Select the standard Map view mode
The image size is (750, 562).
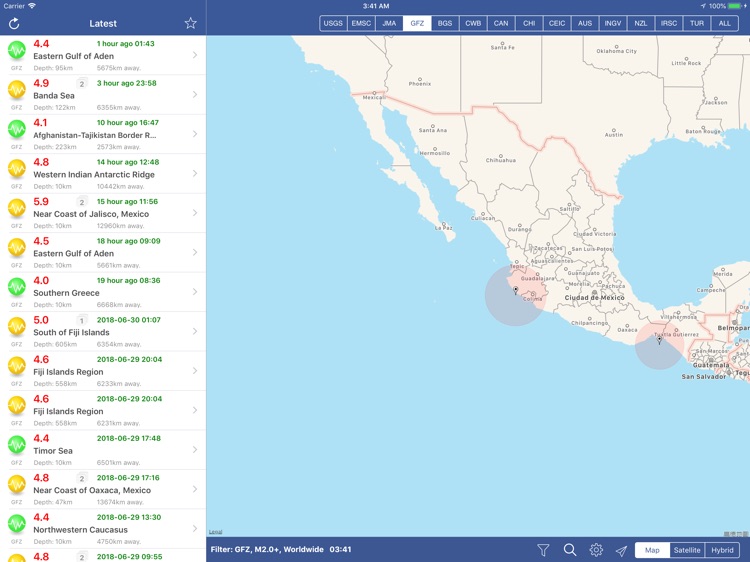652,550
